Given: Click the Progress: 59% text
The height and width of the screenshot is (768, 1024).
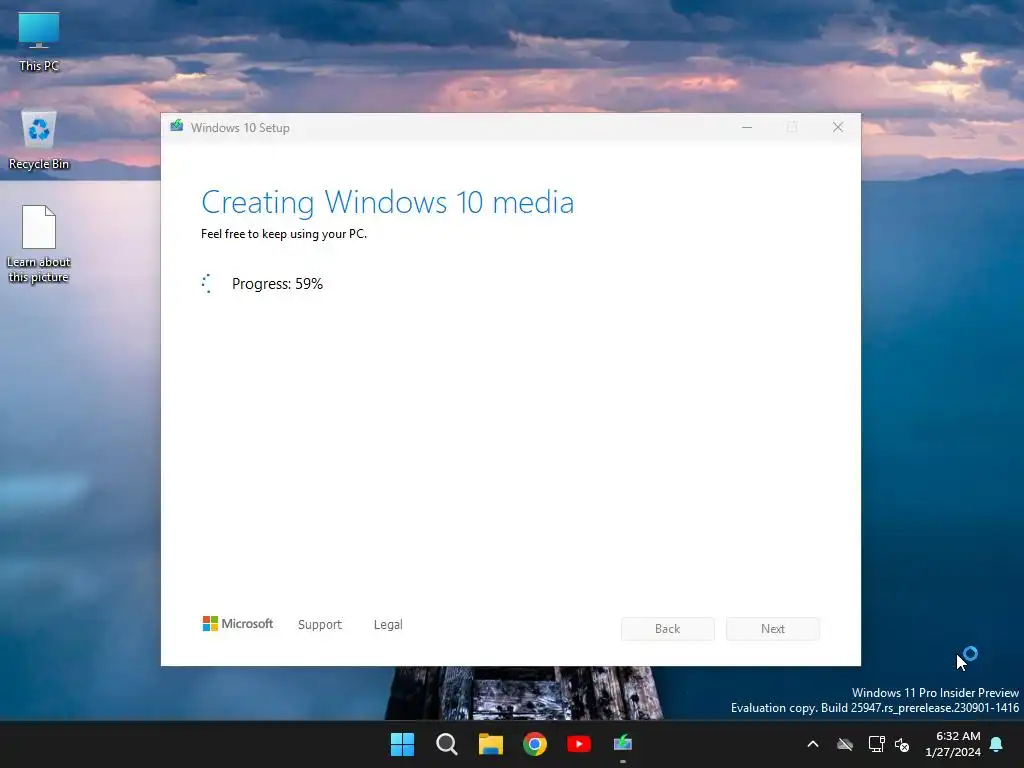Looking at the screenshot, I should (x=278, y=283).
